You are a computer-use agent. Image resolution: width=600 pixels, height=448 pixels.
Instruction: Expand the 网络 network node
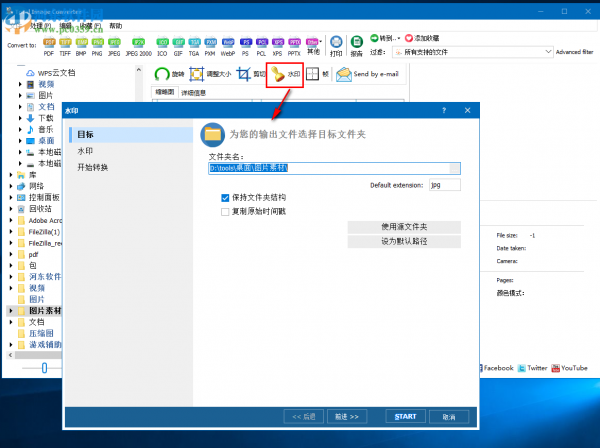11,186
